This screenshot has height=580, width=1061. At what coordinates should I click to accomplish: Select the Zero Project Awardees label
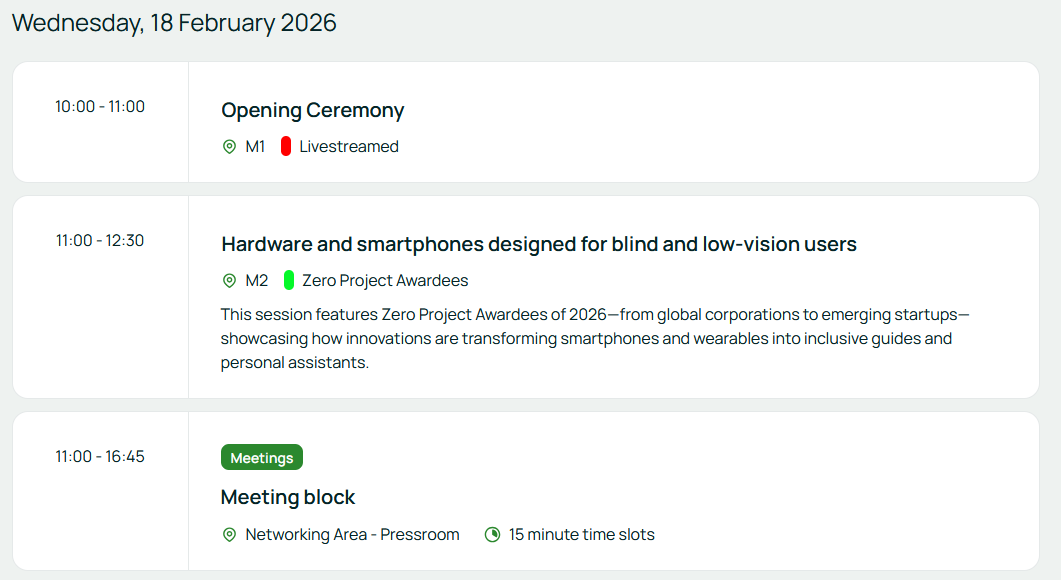point(385,281)
